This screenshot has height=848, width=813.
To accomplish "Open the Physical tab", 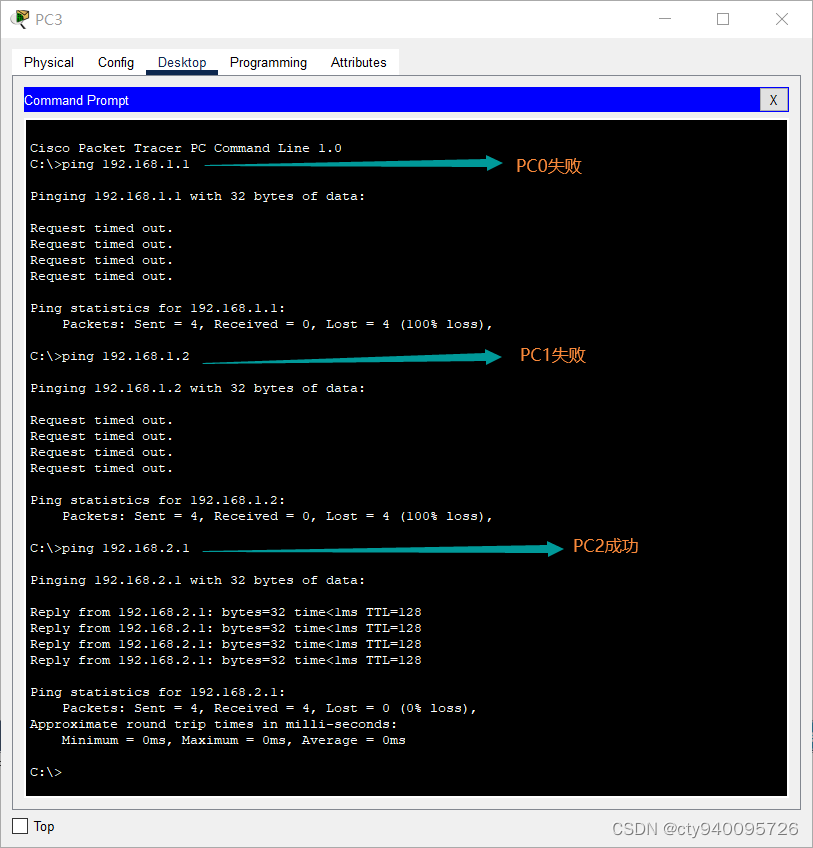I will tap(49, 63).
